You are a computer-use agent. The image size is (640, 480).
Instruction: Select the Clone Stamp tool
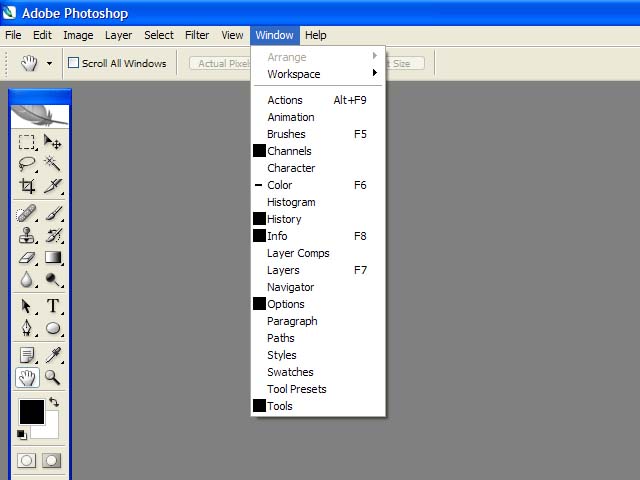tap(27, 236)
